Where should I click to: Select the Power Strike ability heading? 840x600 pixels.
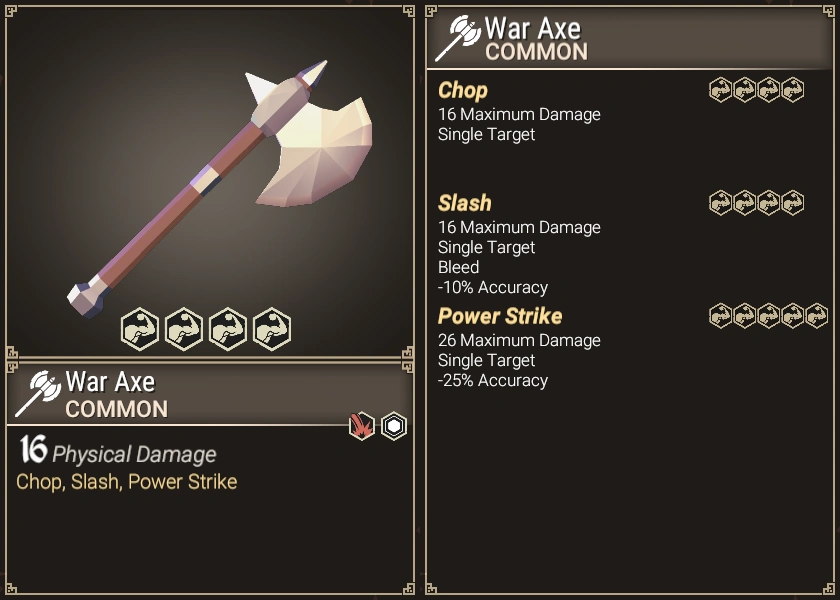500,316
